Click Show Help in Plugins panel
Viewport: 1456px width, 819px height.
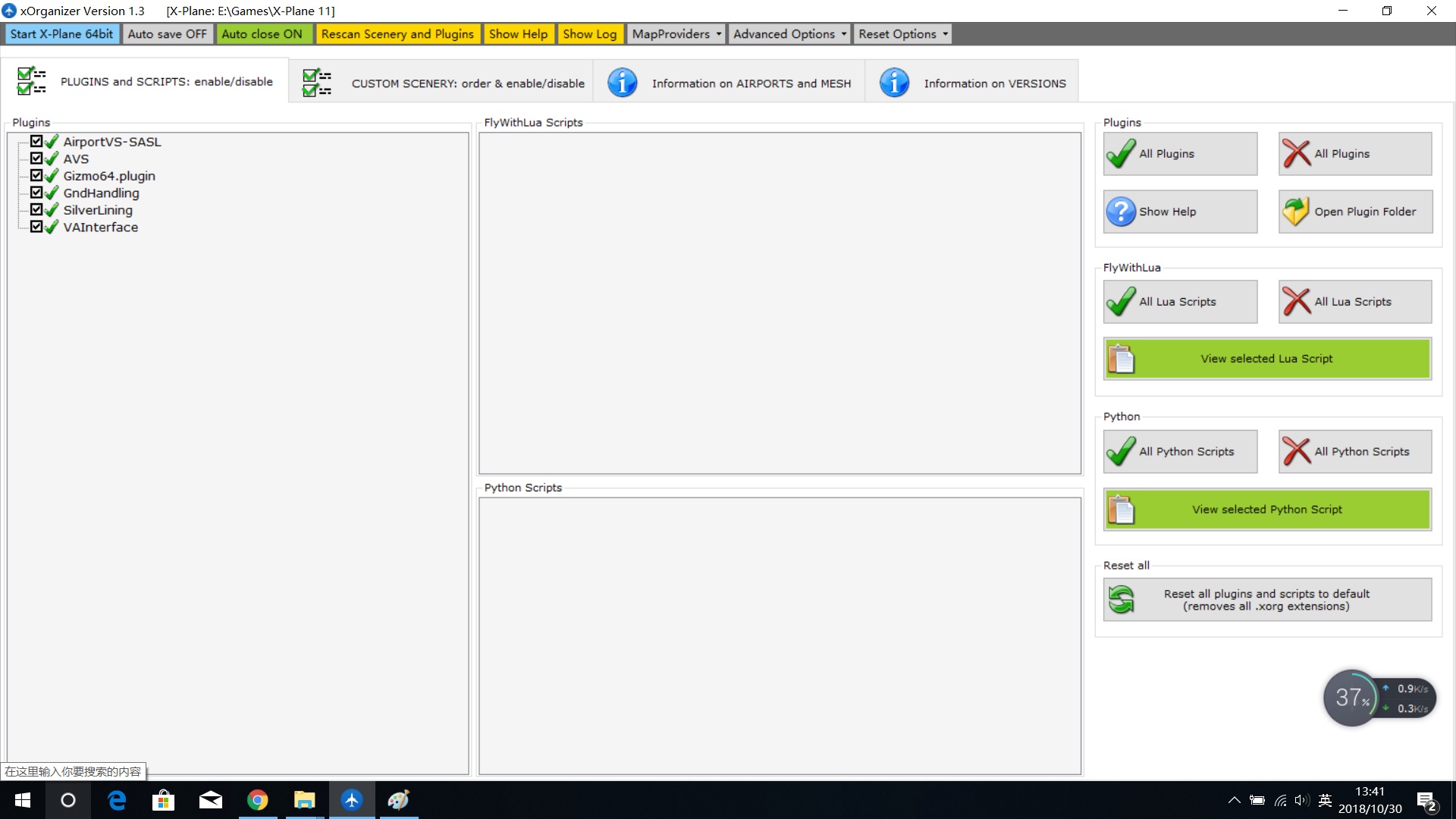[x=1180, y=212]
